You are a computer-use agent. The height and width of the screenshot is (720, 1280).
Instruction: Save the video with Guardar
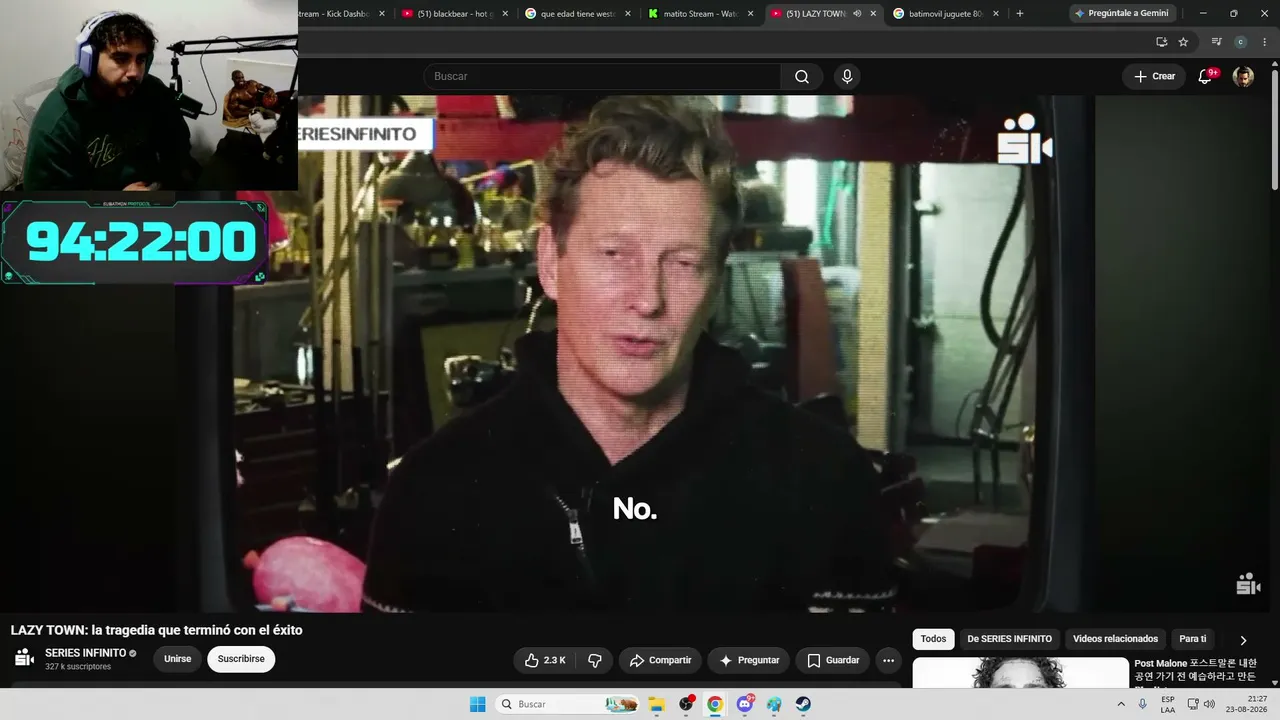[x=833, y=660]
